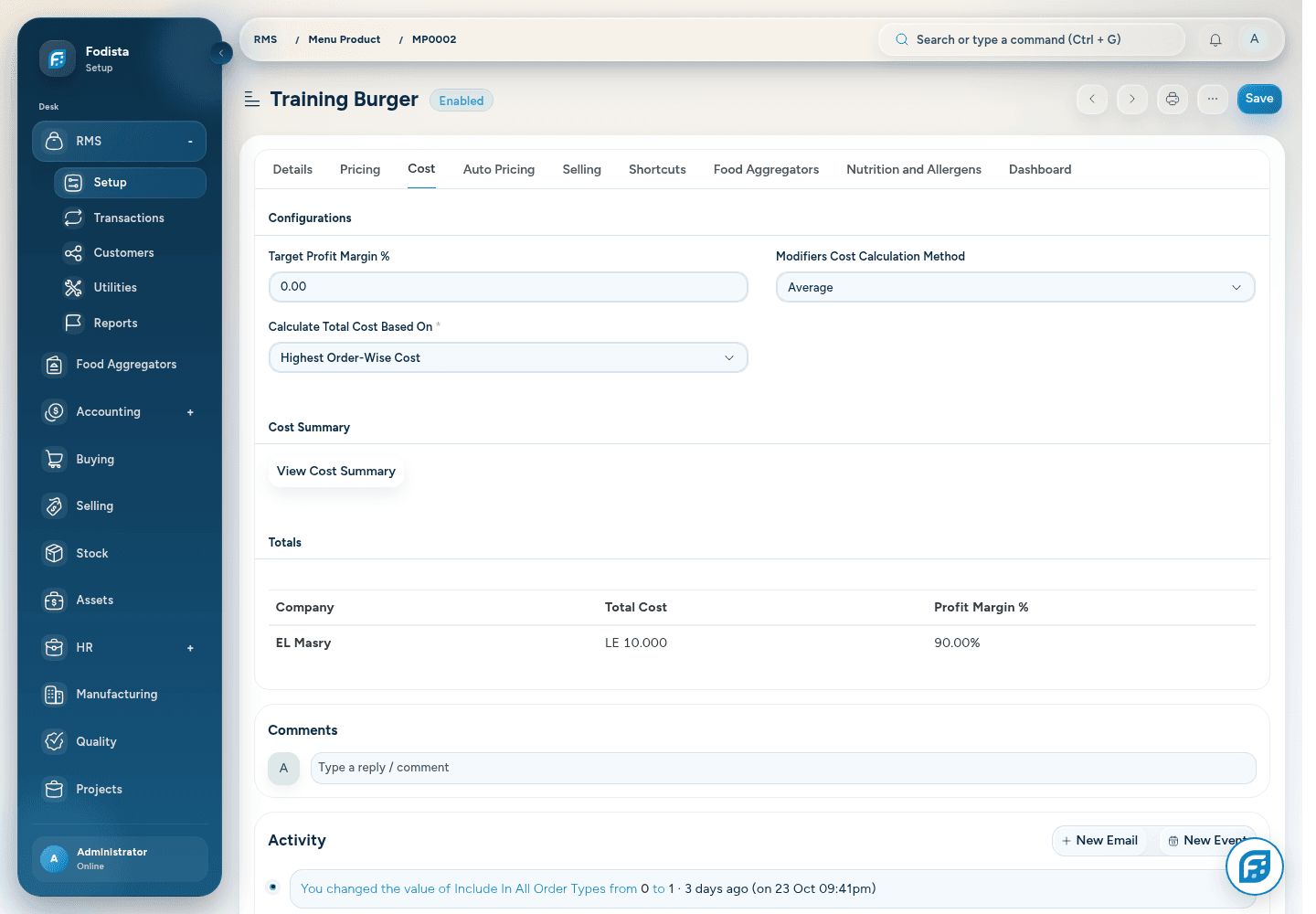Open Calculate Total Cost Based On dropdown

tap(508, 357)
